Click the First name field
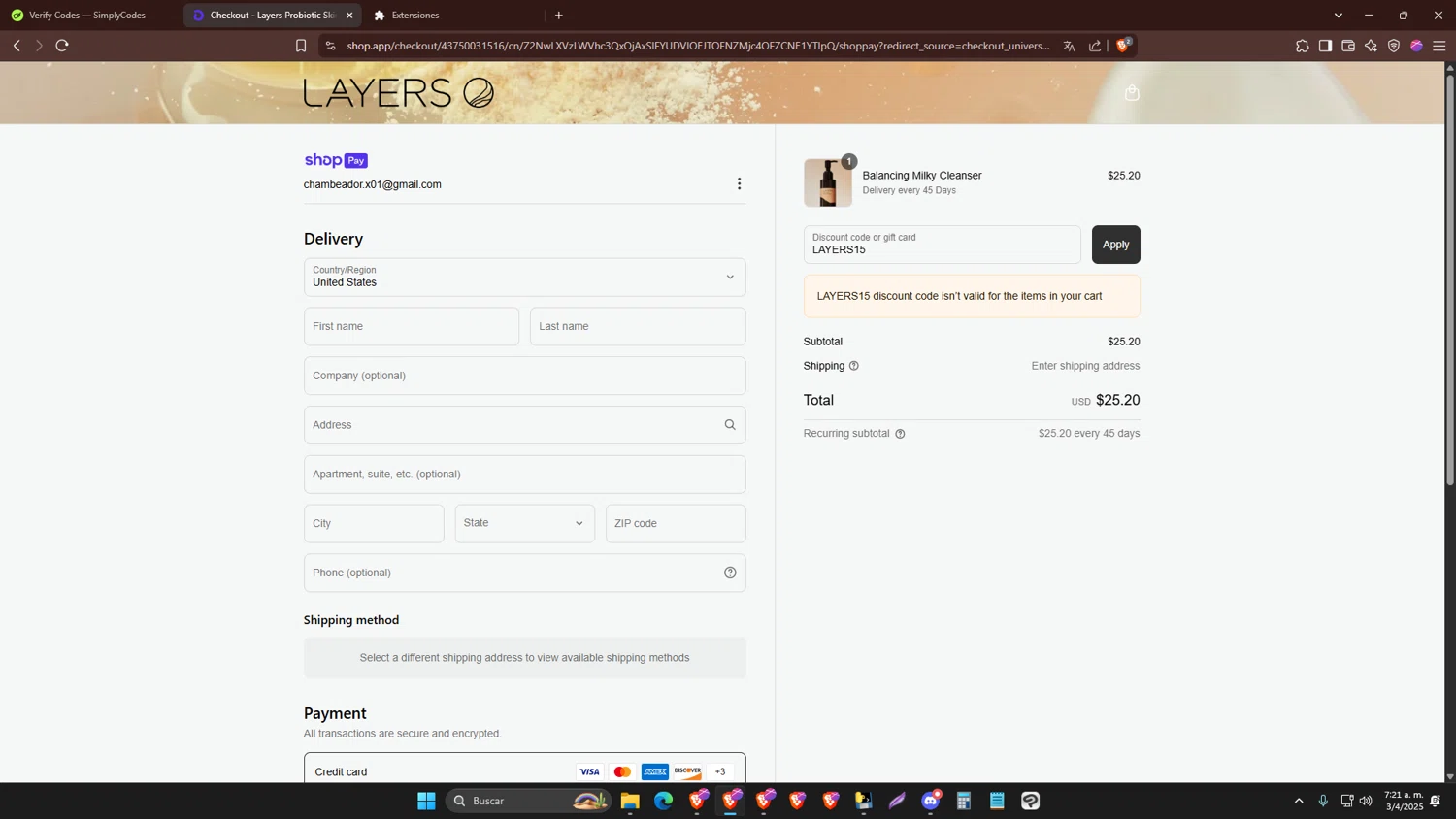 tap(412, 327)
